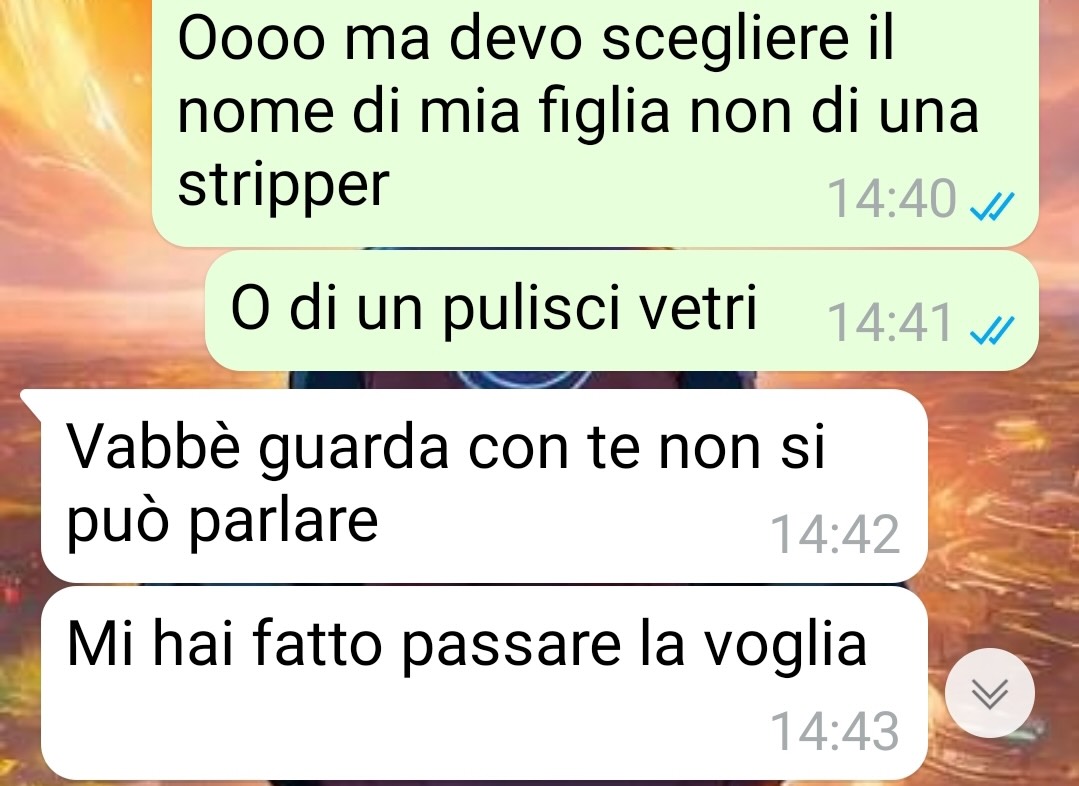Tap the read receipt ticks at 14:40
This screenshot has height=786, width=1079.
click(992, 206)
